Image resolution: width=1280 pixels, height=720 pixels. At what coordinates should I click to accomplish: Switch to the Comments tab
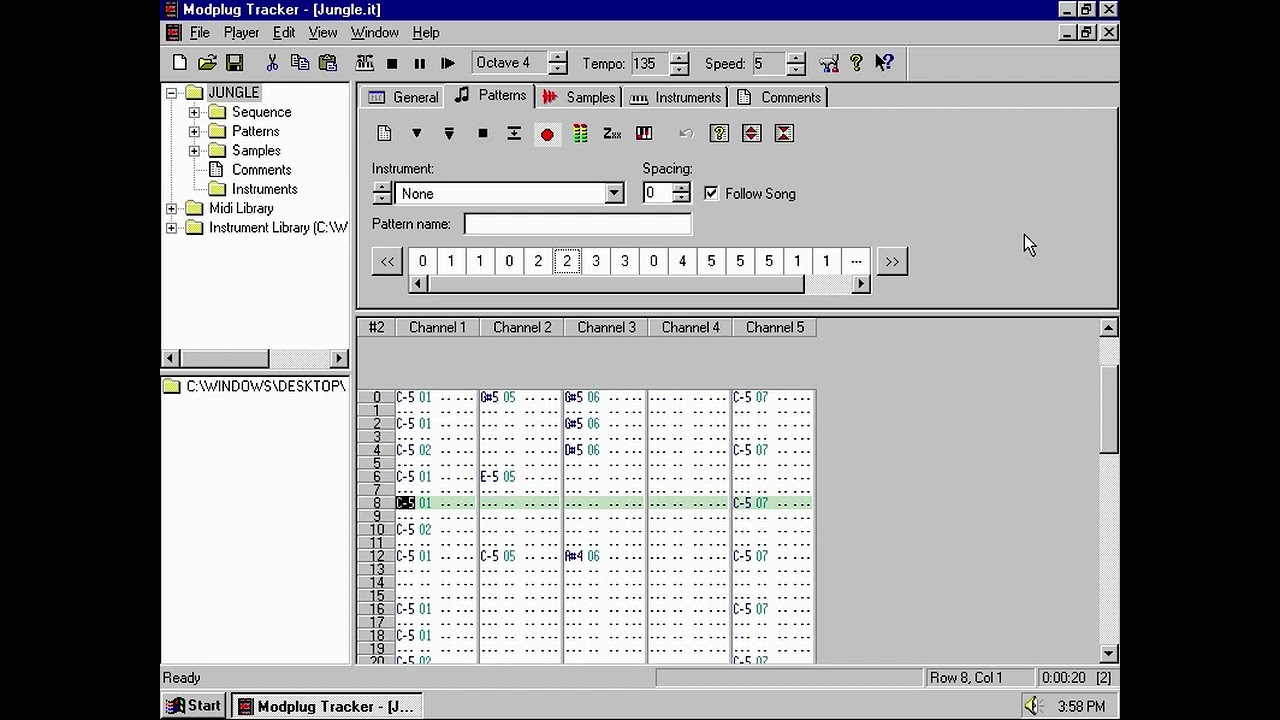point(779,97)
